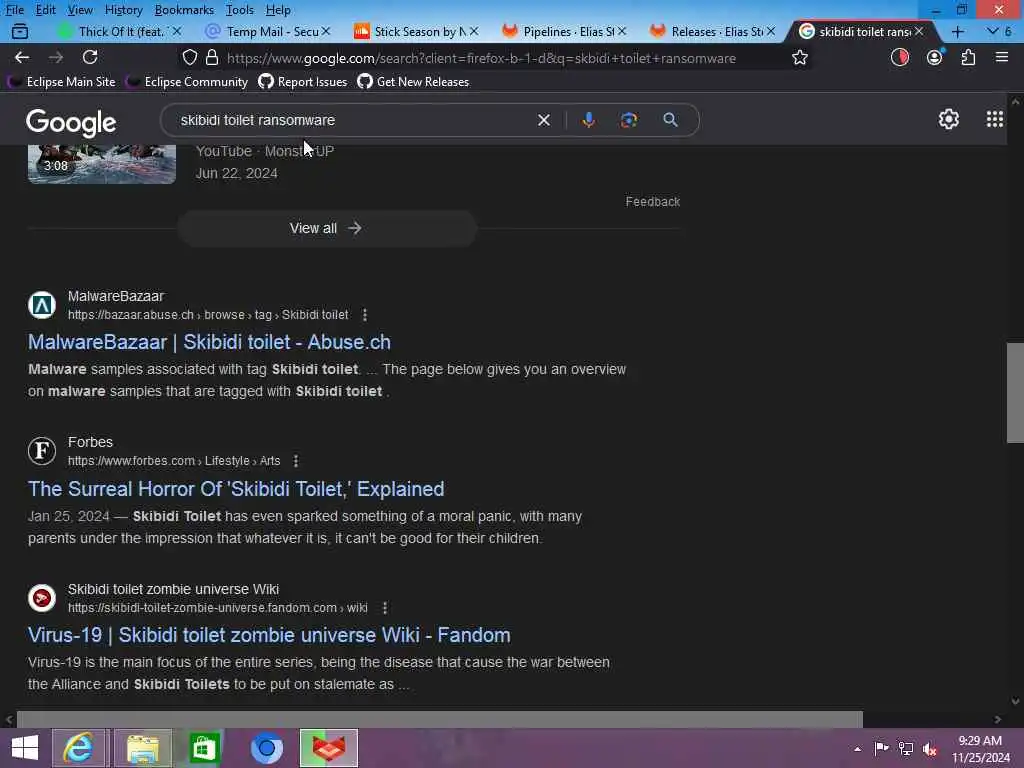The image size is (1024, 768).
Task: Open the extensions puzzle icon
Action: pyautogui.click(x=968, y=57)
